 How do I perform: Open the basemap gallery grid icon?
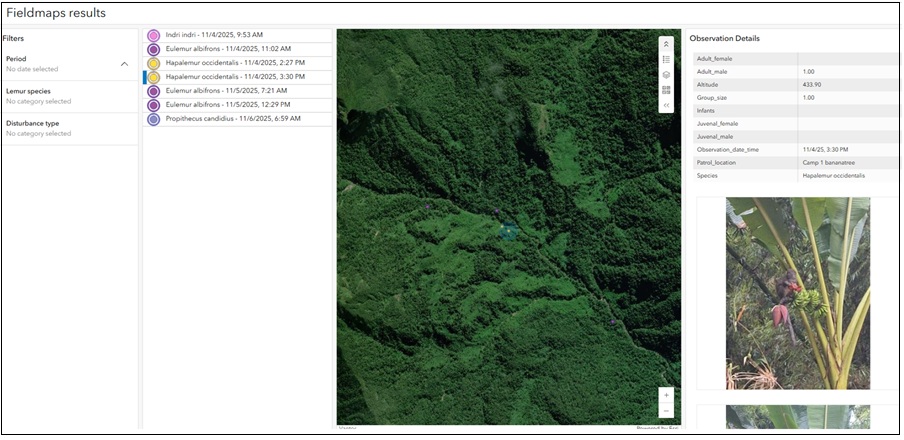click(x=666, y=90)
